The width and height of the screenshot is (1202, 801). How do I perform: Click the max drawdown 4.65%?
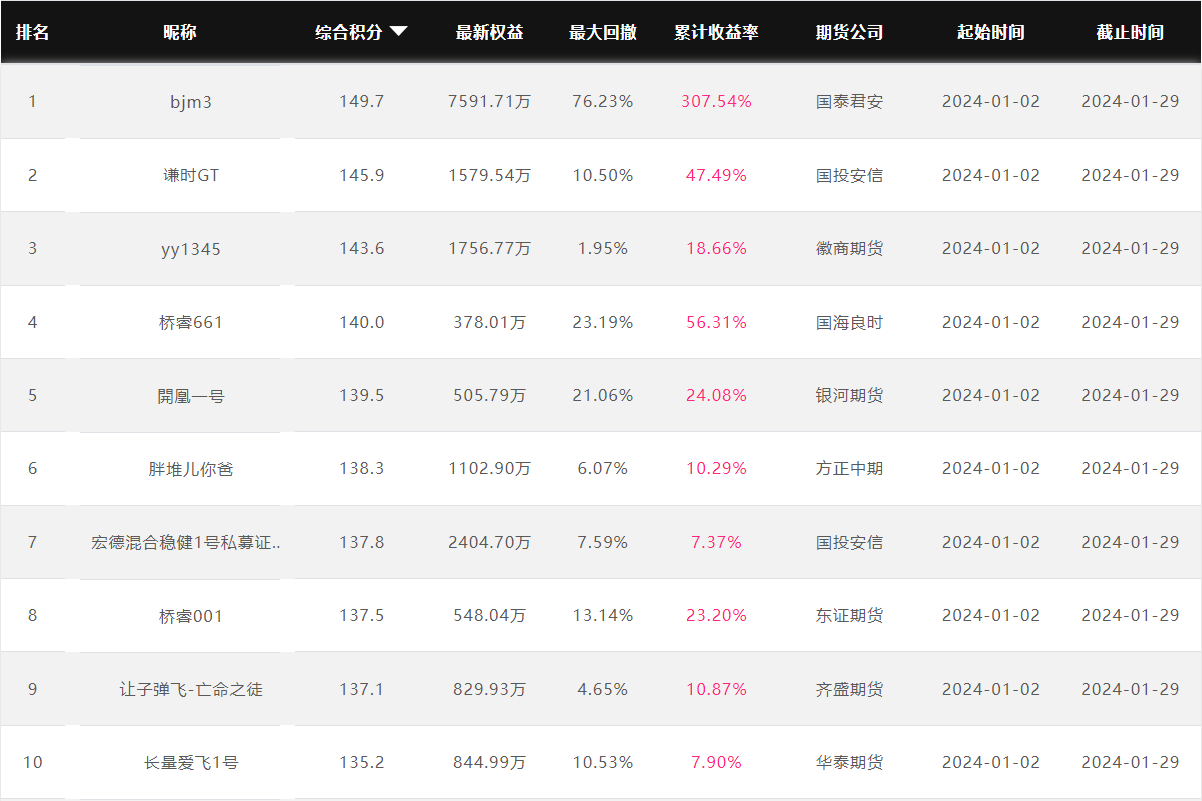[603, 689]
